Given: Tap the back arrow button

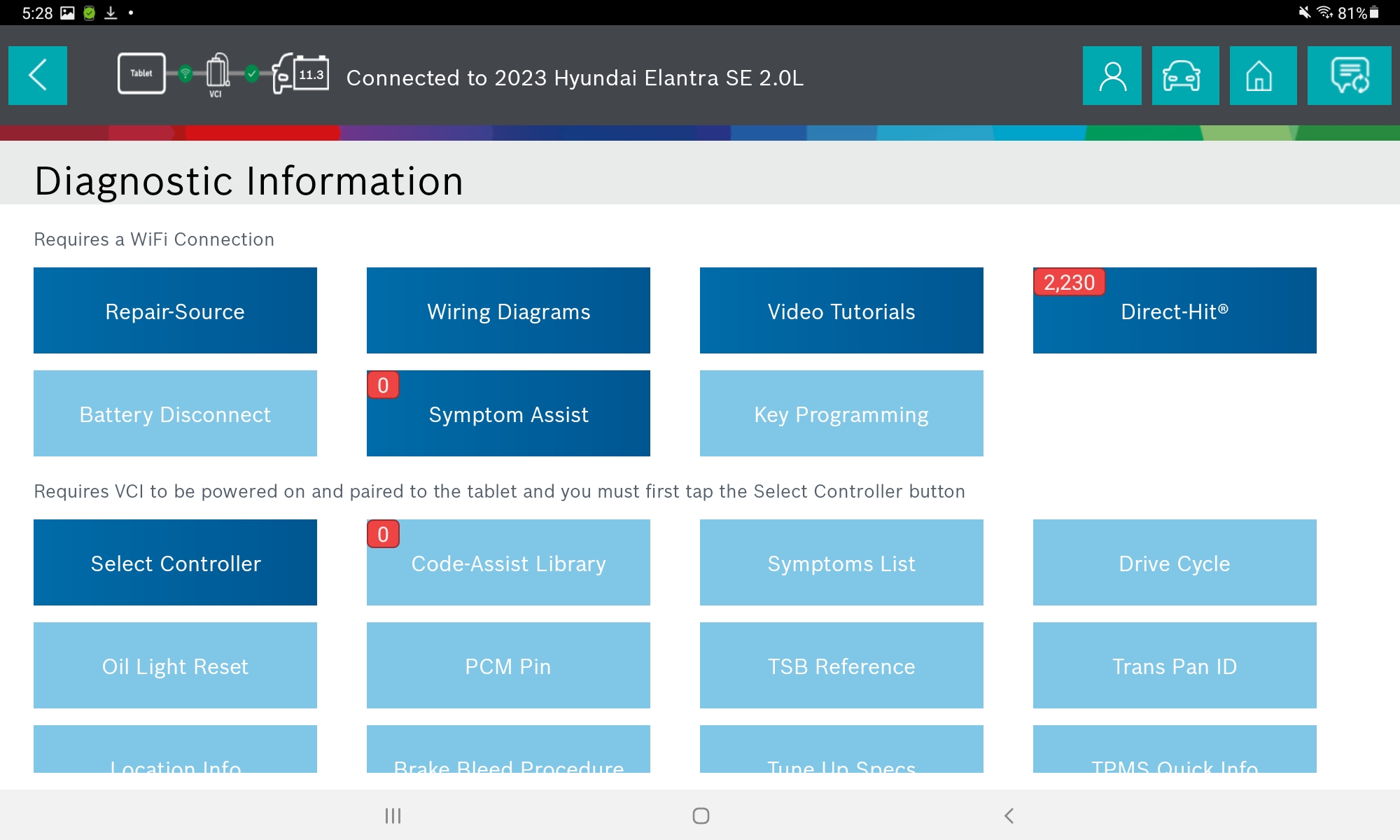Looking at the screenshot, I should point(38,76).
